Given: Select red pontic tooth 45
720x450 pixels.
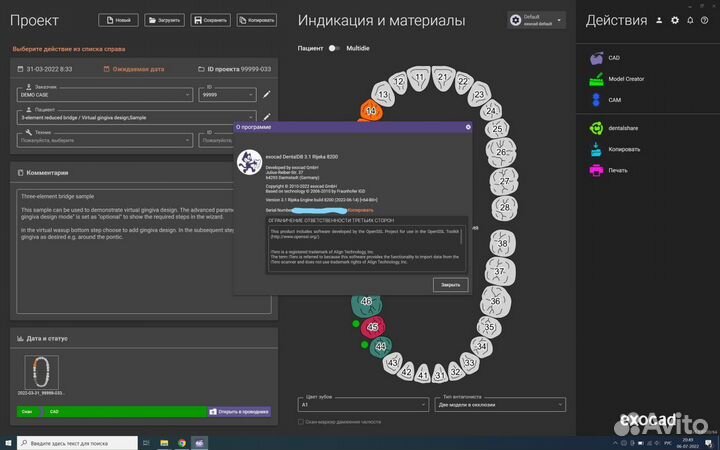Looking at the screenshot, I should click(373, 327).
